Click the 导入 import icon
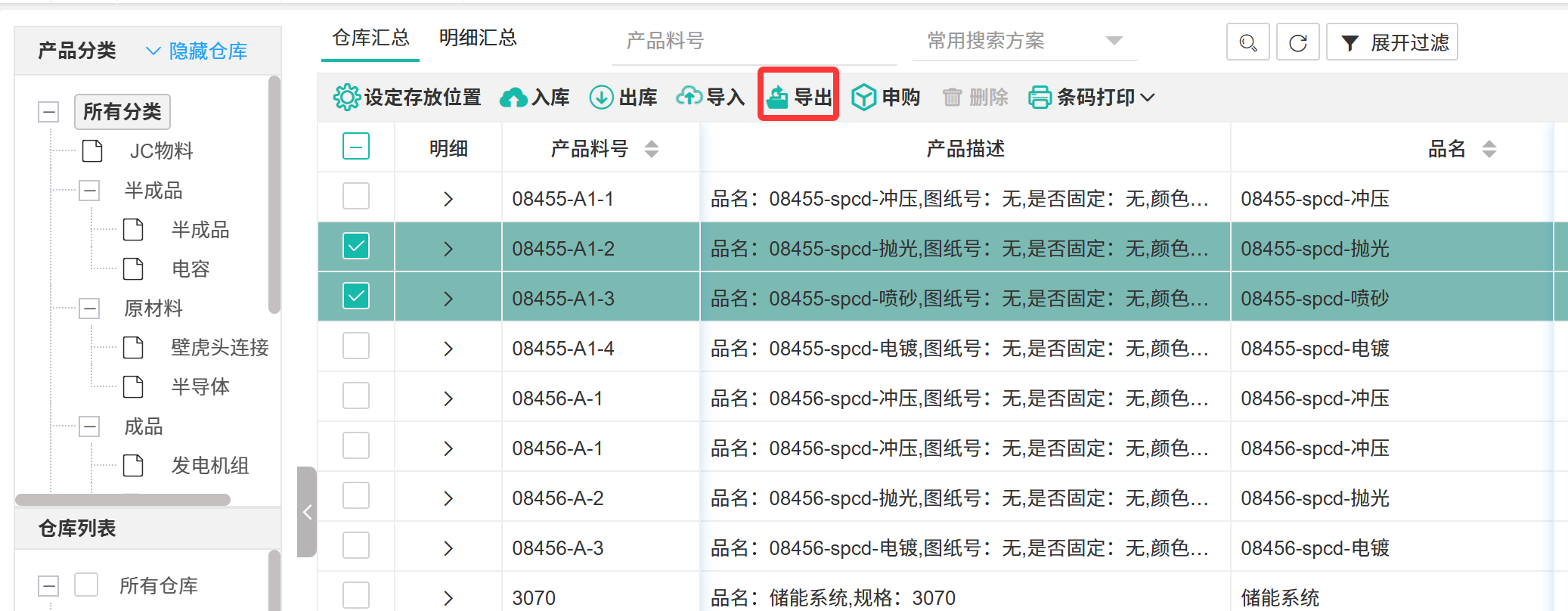1568x611 pixels. (x=689, y=97)
